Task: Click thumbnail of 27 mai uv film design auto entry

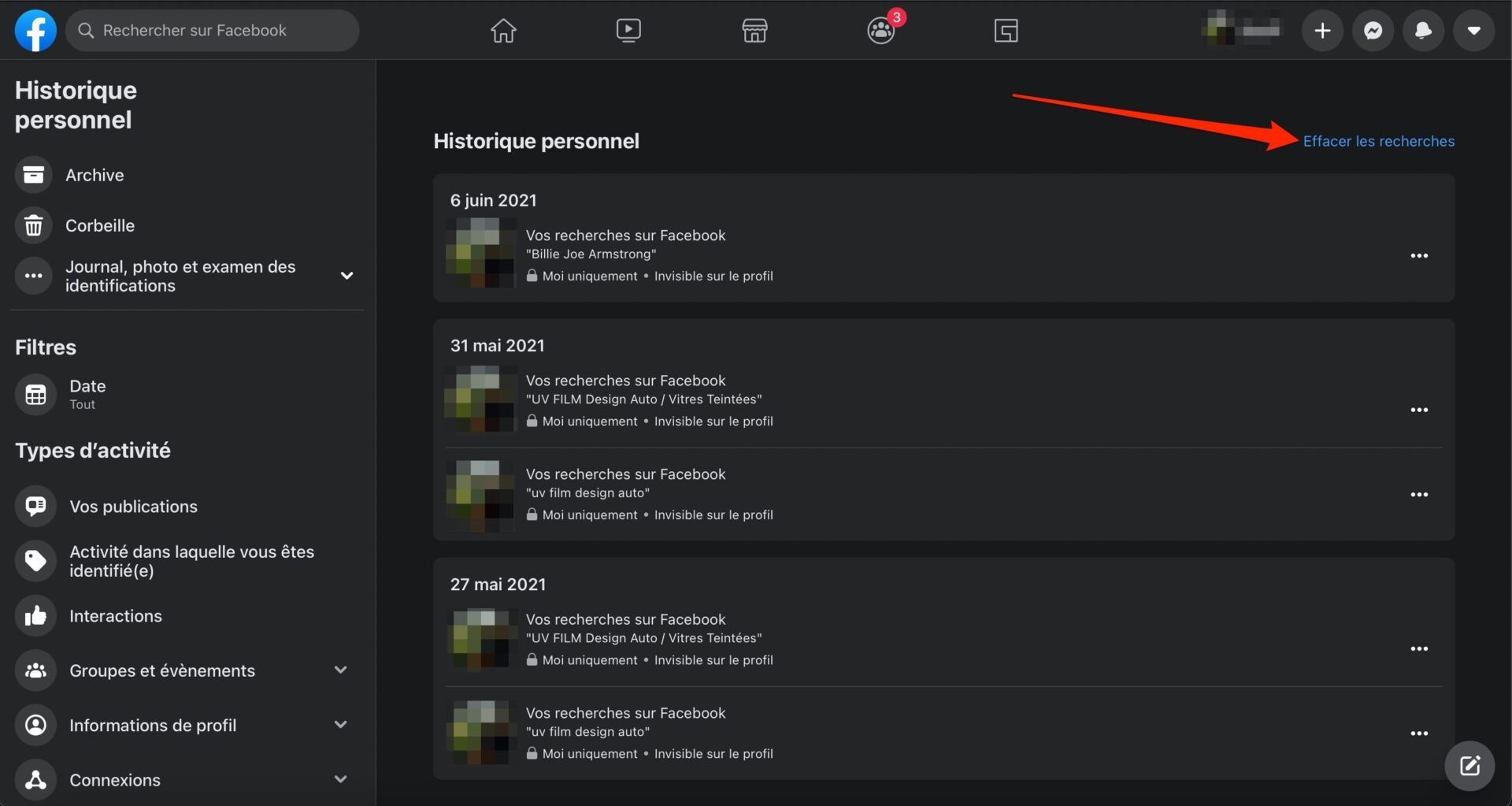Action: (x=480, y=733)
